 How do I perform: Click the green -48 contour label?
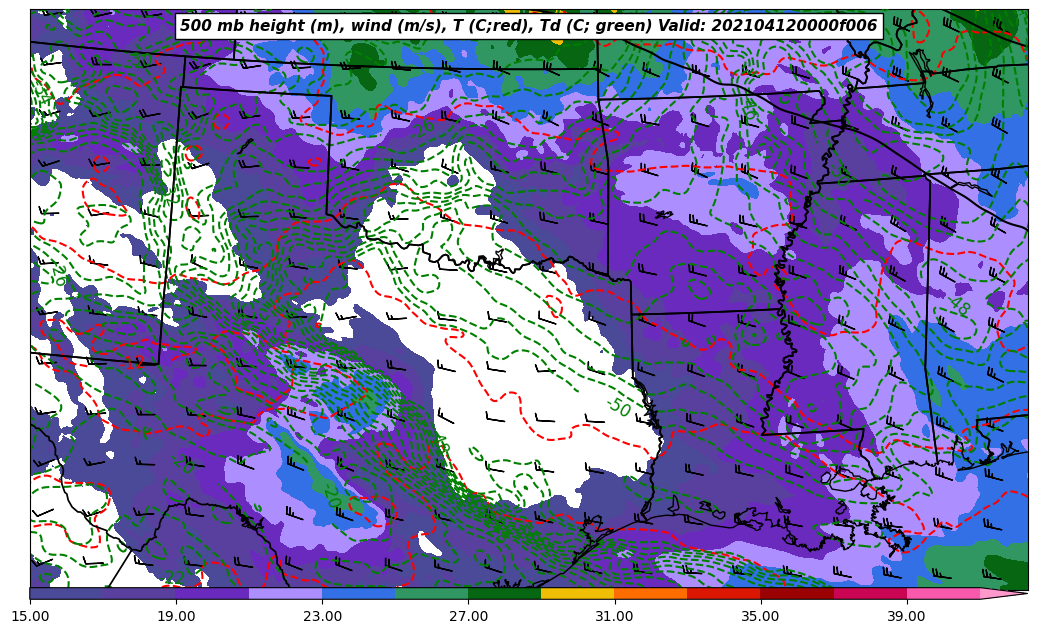tap(958, 306)
